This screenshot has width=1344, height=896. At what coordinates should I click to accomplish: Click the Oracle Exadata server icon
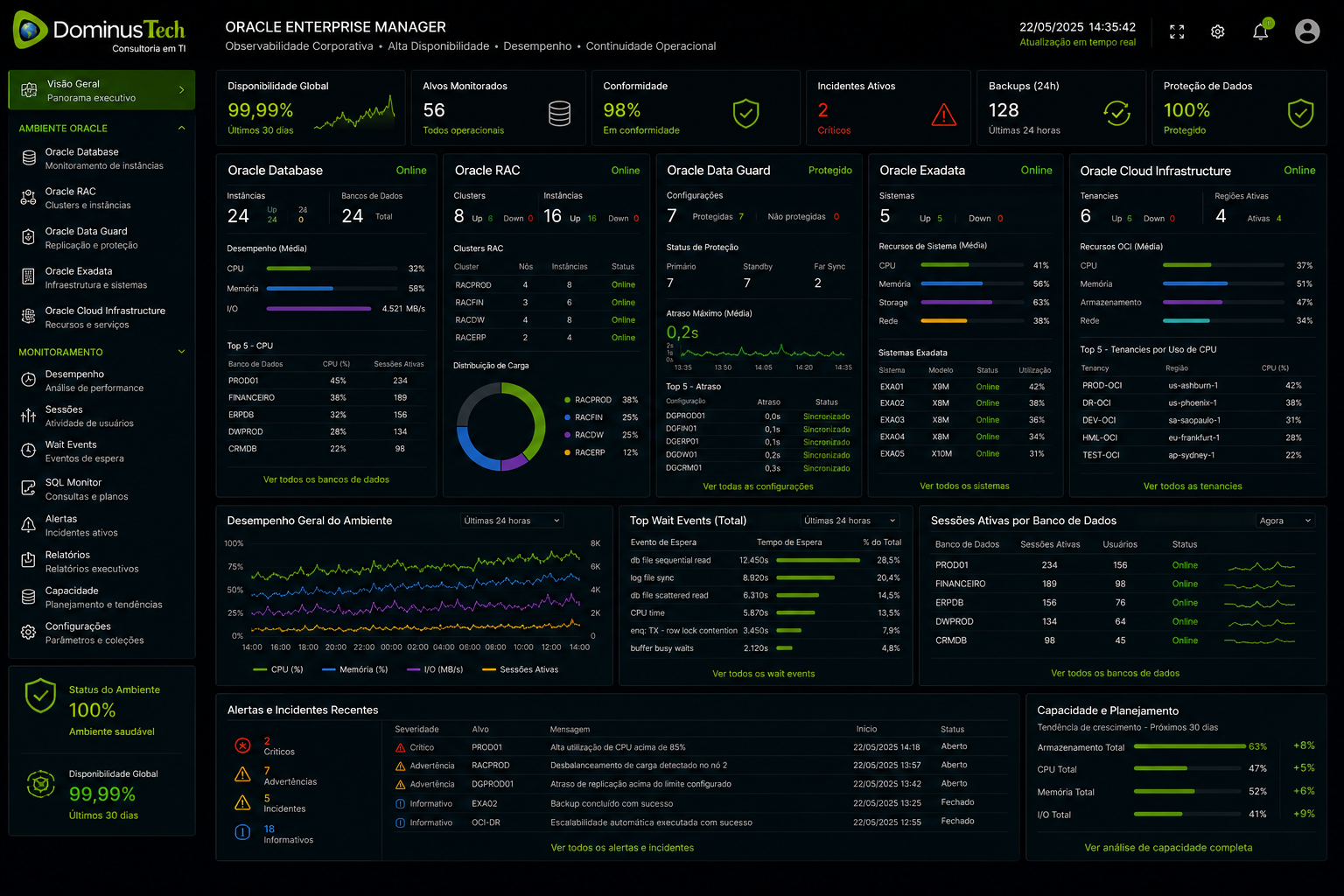[x=29, y=277]
